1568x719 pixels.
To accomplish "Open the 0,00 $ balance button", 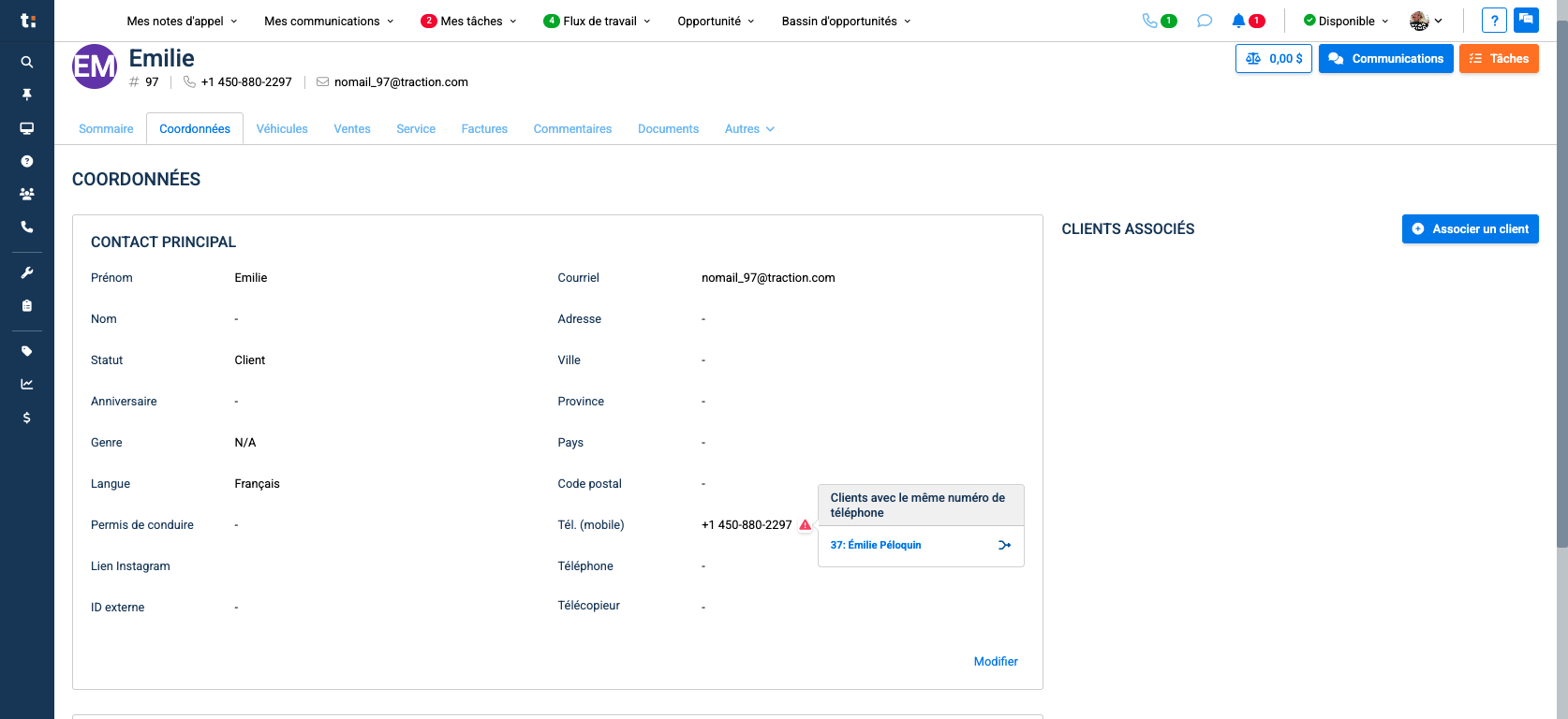I will (1273, 59).
